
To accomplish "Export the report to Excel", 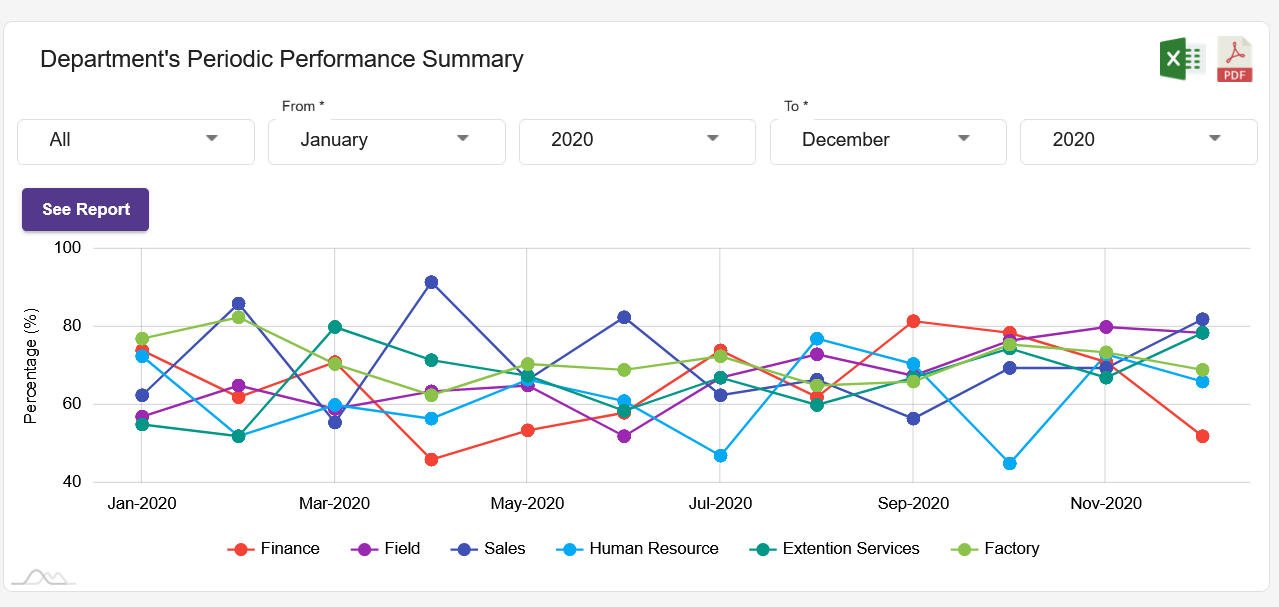I will click(x=1181, y=59).
